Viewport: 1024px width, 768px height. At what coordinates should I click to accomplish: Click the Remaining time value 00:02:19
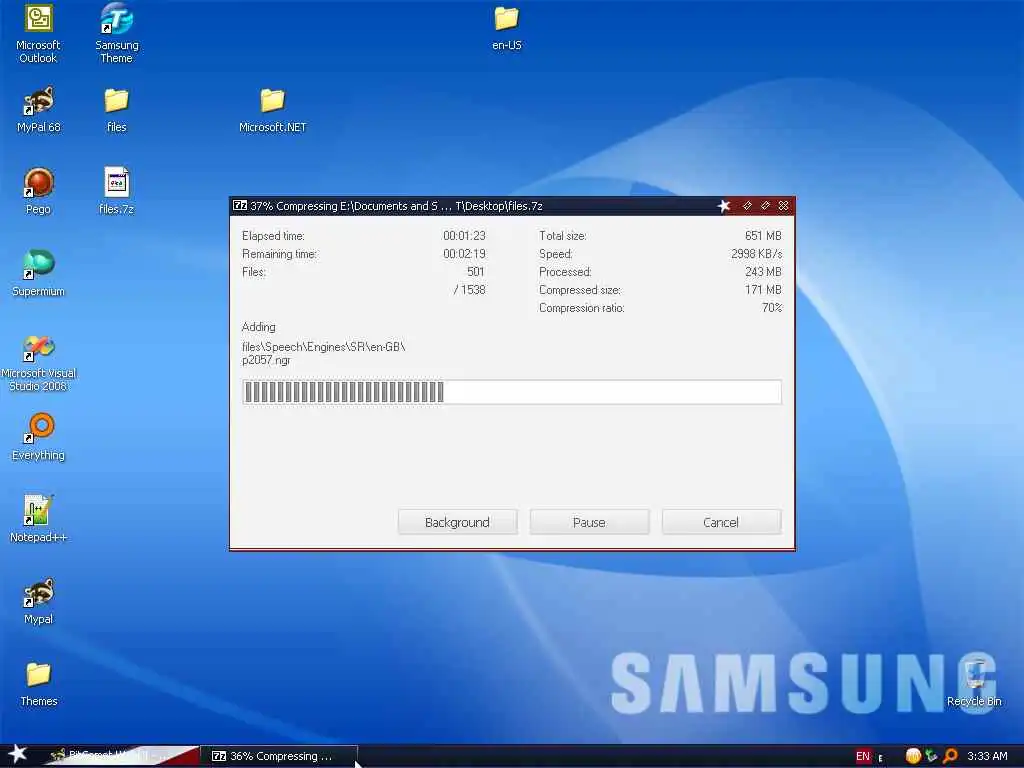pos(464,254)
